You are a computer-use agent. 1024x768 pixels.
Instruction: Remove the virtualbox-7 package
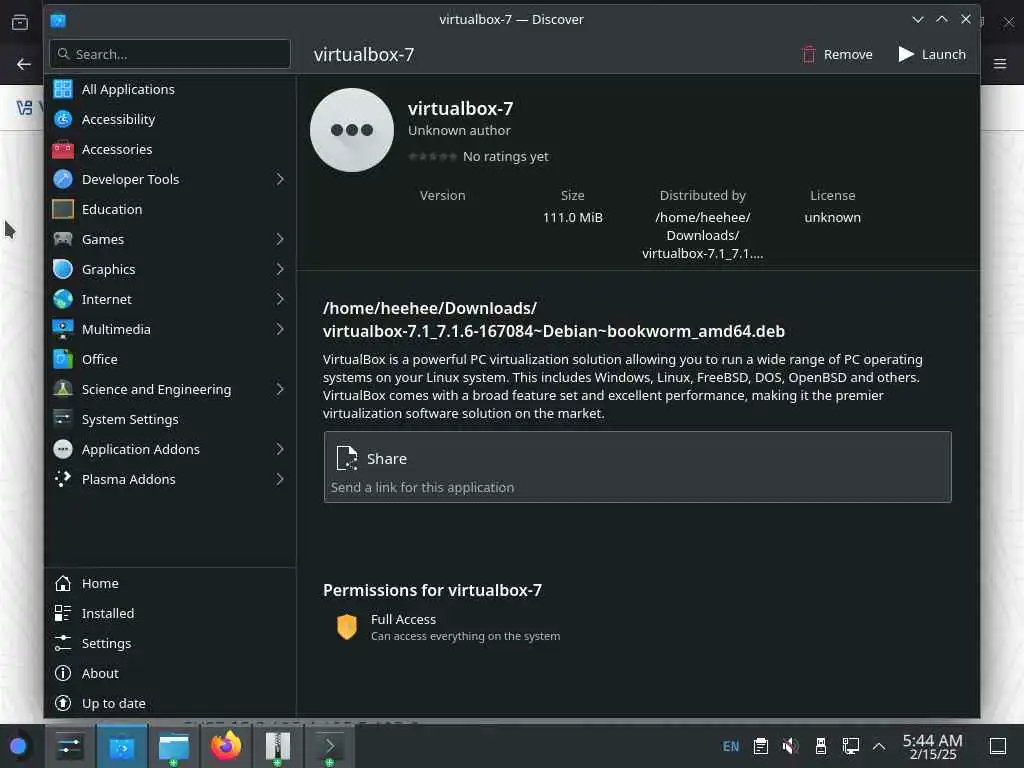(837, 54)
